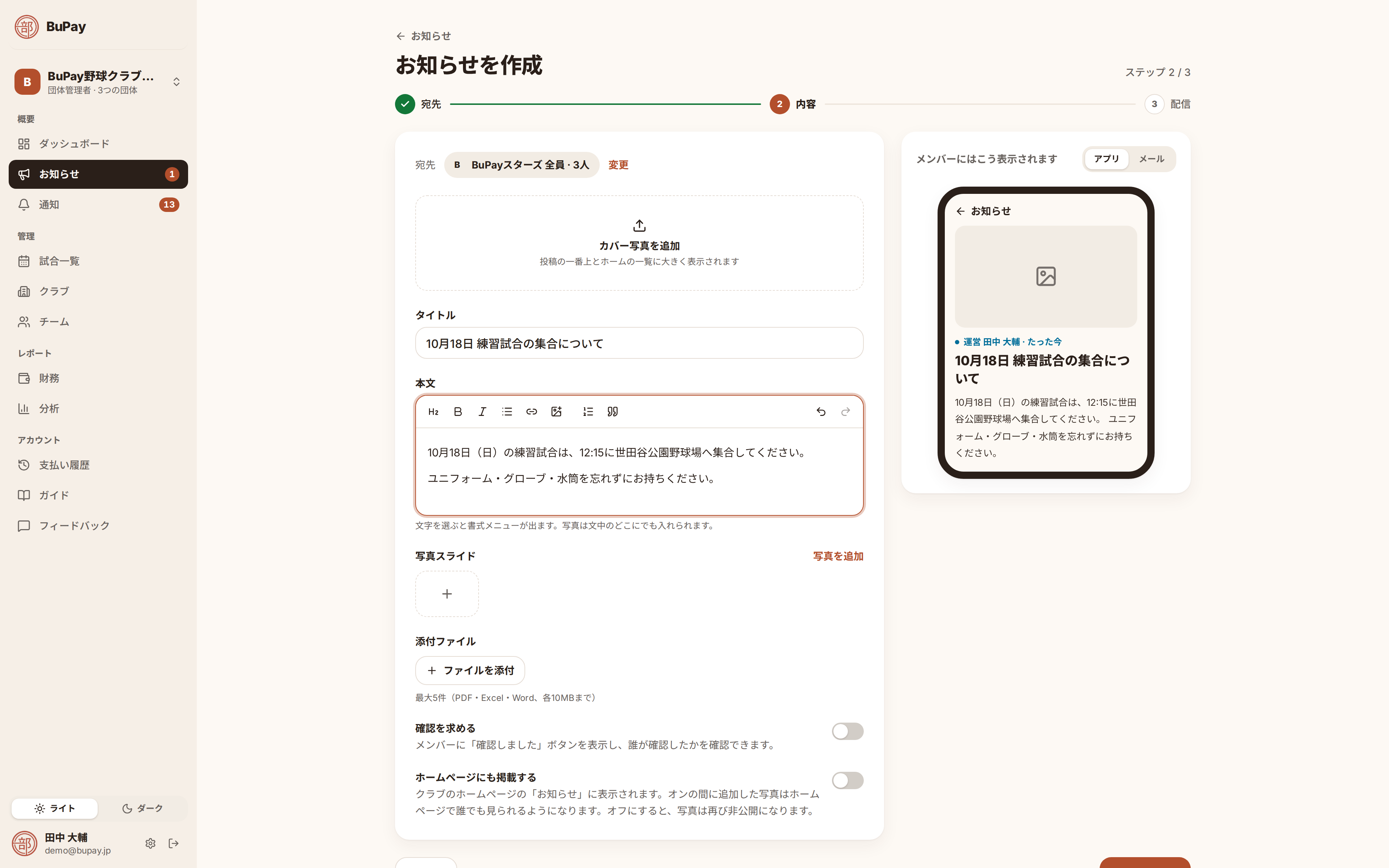Switch theme to ダーク
1389x868 pixels.
click(x=143, y=808)
